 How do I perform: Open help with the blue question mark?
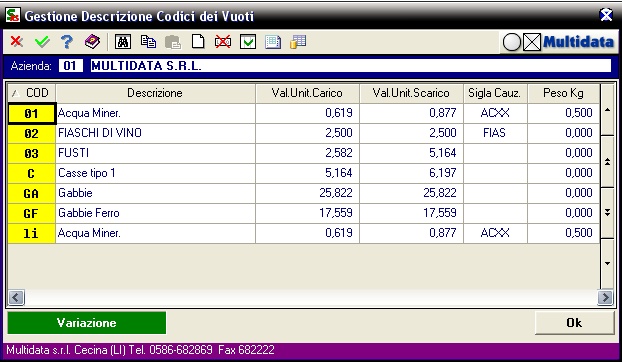coord(67,41)
